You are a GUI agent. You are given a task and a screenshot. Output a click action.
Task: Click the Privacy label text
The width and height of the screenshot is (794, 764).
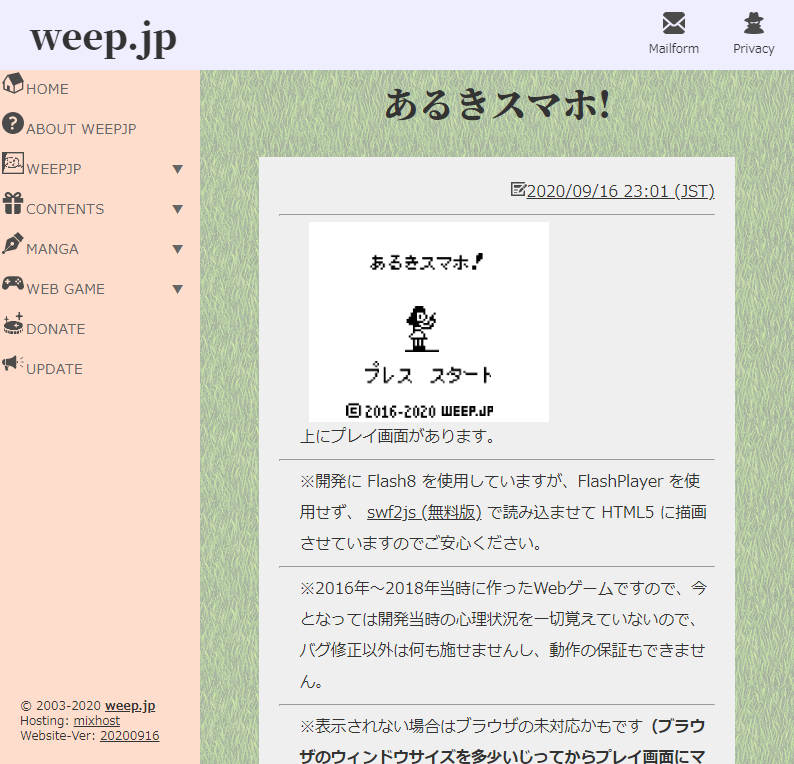click(753, 49)
